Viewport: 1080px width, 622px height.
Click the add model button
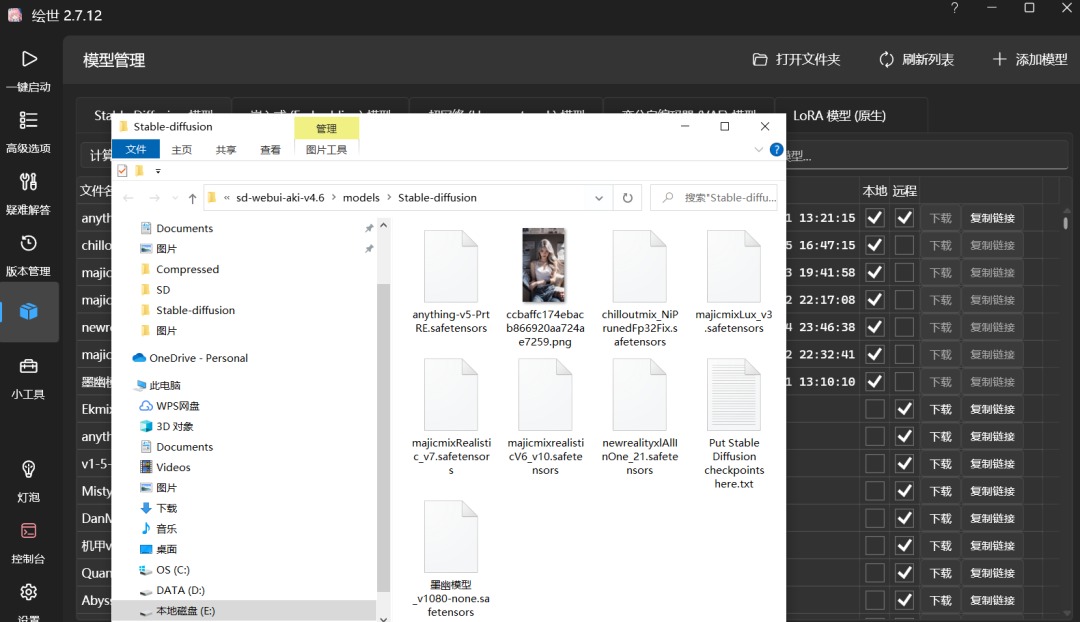coord(1030,60)
